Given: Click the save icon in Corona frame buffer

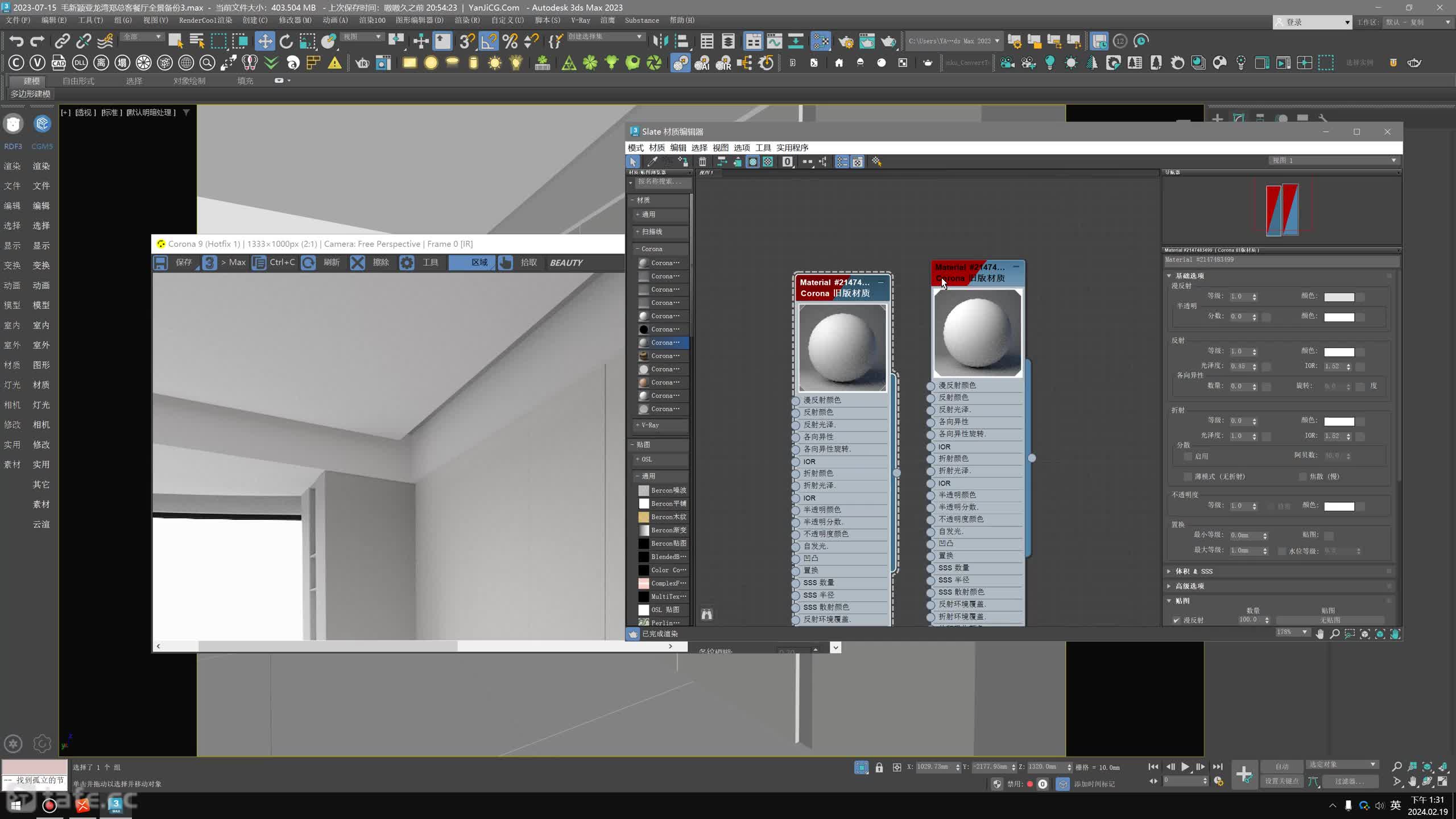Looking at the screenshot, I should tap(161, 262).
